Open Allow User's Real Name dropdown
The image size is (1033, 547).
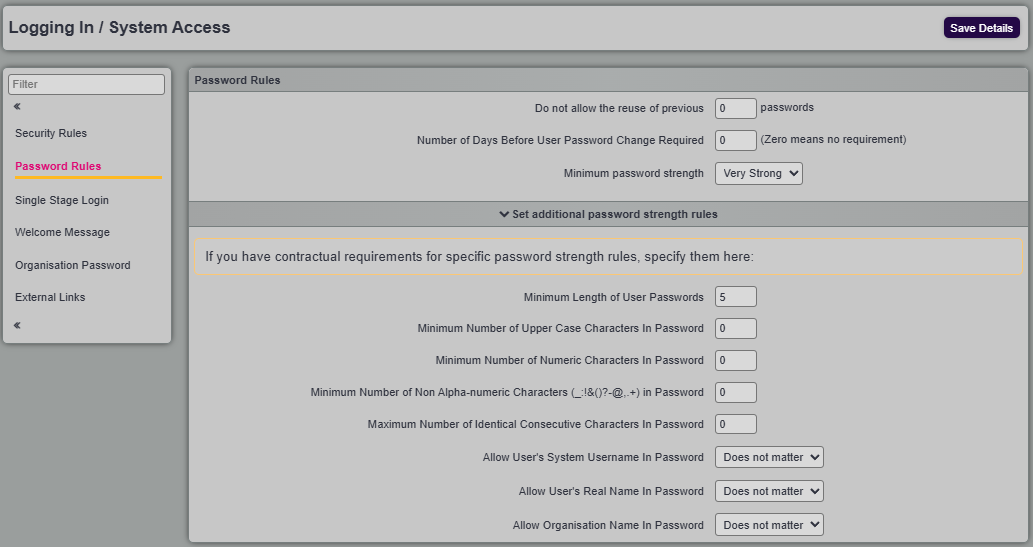click(768, 491)
